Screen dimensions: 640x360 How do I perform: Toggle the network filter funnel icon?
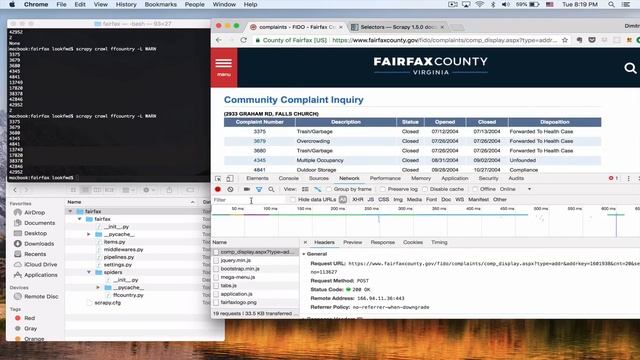click(x=259, y=189)
